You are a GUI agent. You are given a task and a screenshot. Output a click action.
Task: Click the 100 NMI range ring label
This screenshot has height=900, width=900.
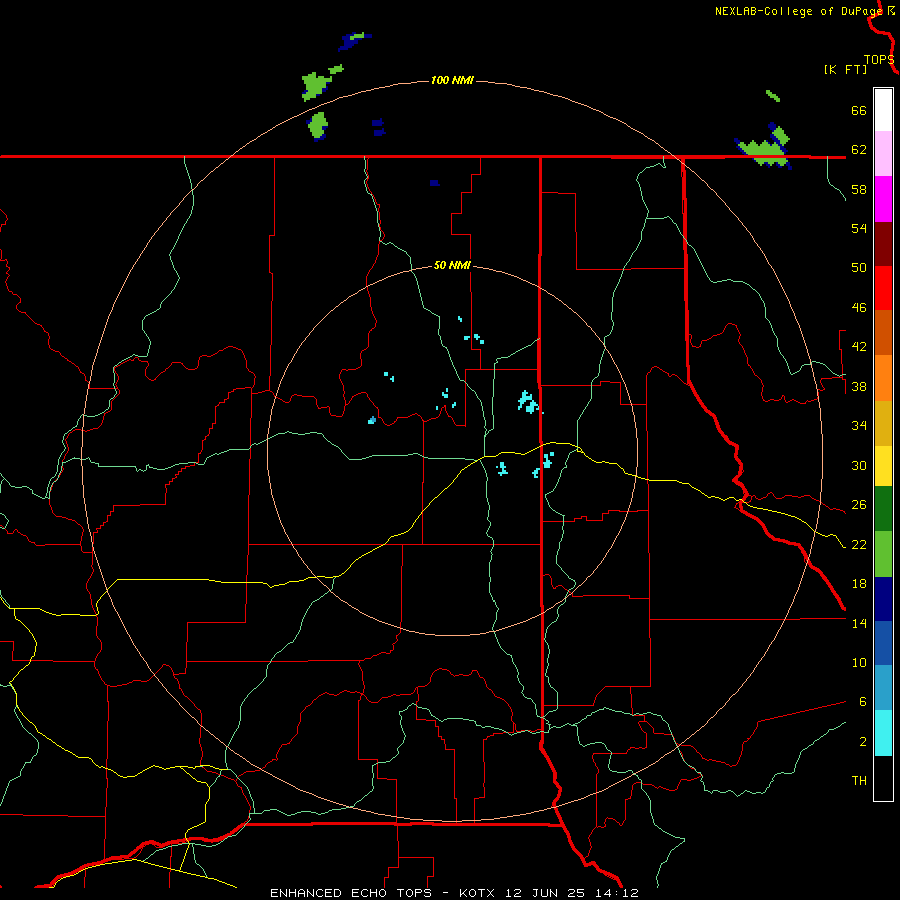tap(452, 80)
